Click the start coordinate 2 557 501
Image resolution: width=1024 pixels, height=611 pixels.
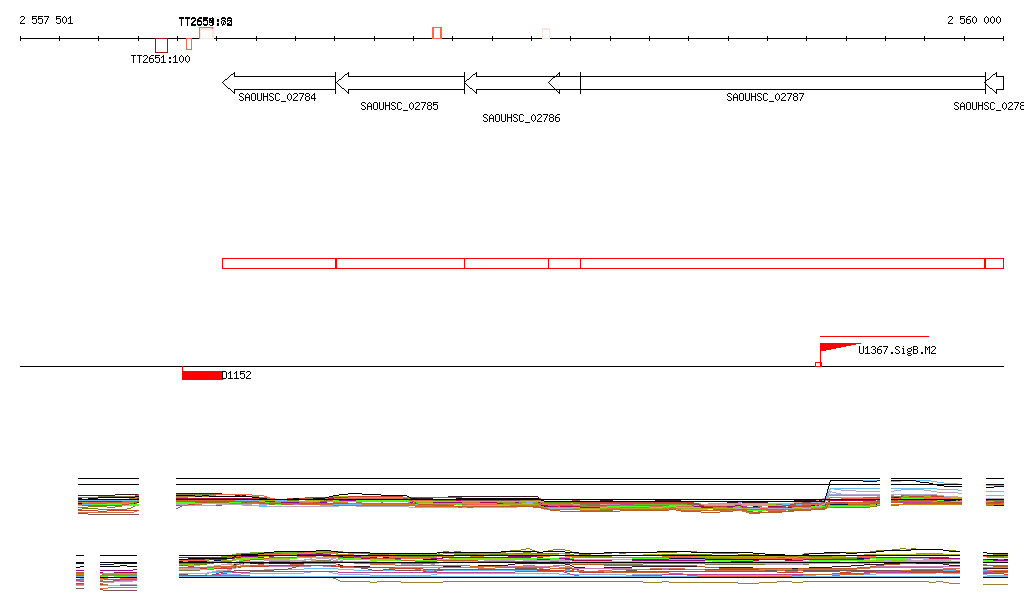(46, 20)
